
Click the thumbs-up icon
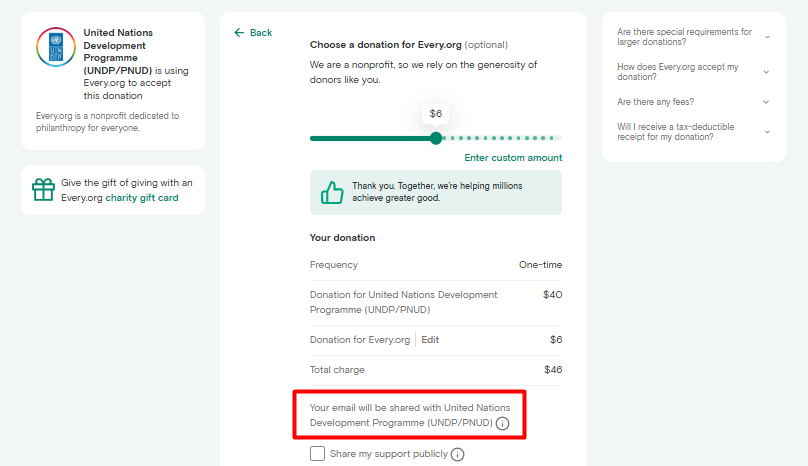[x=332, y=192]
